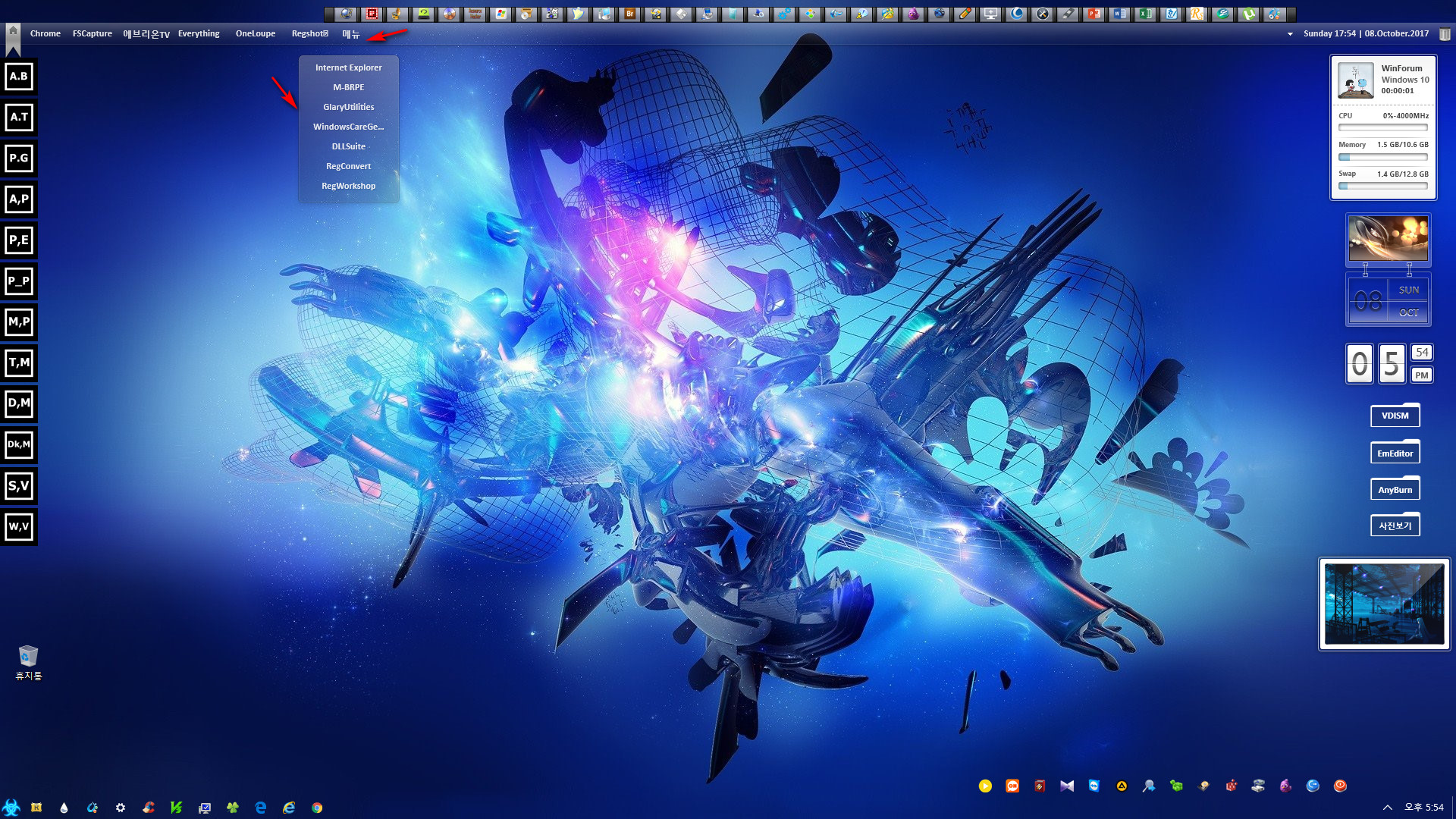Click the green clover icon in taskbar
1456x819 pixels.
coord(233,808)
